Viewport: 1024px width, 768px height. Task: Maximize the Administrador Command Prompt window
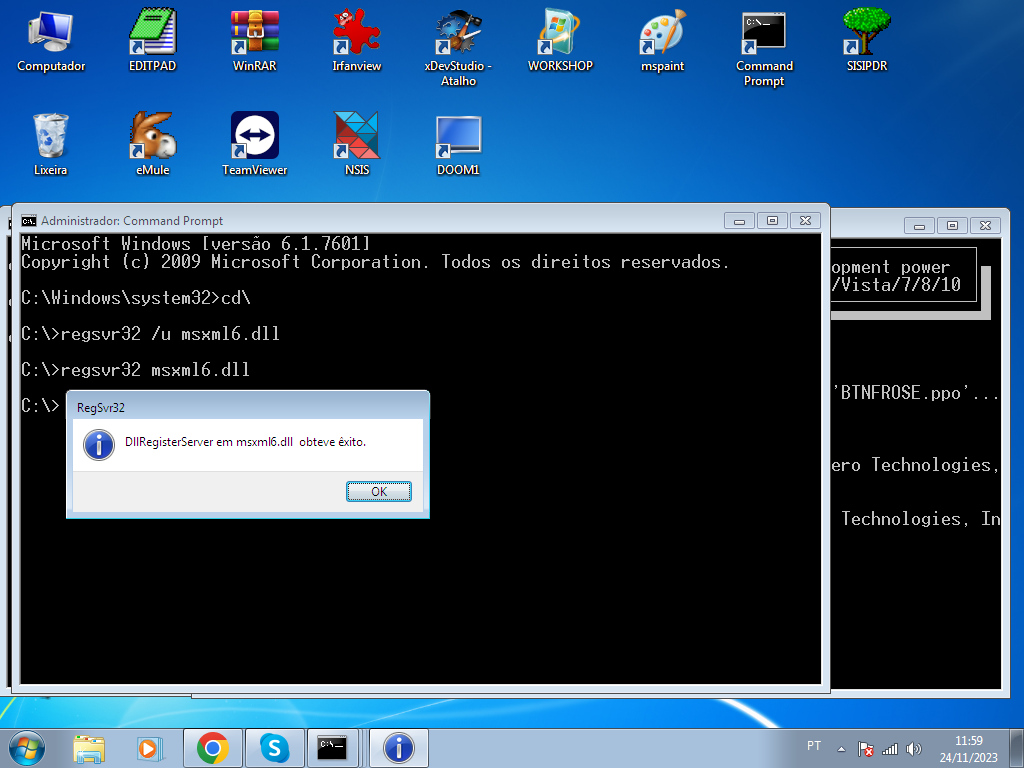pyautogui.click(x=773, y=221)
